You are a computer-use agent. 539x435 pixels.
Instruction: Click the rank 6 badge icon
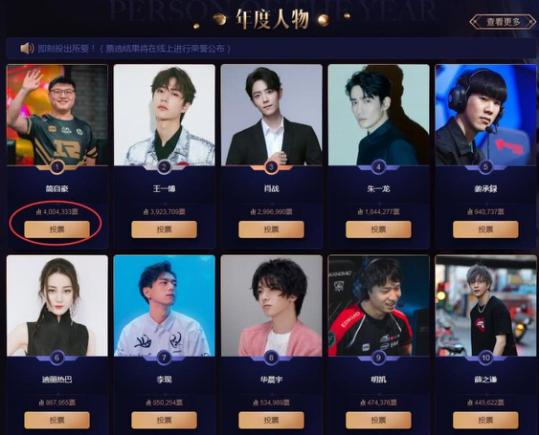(x=57, y=358)
